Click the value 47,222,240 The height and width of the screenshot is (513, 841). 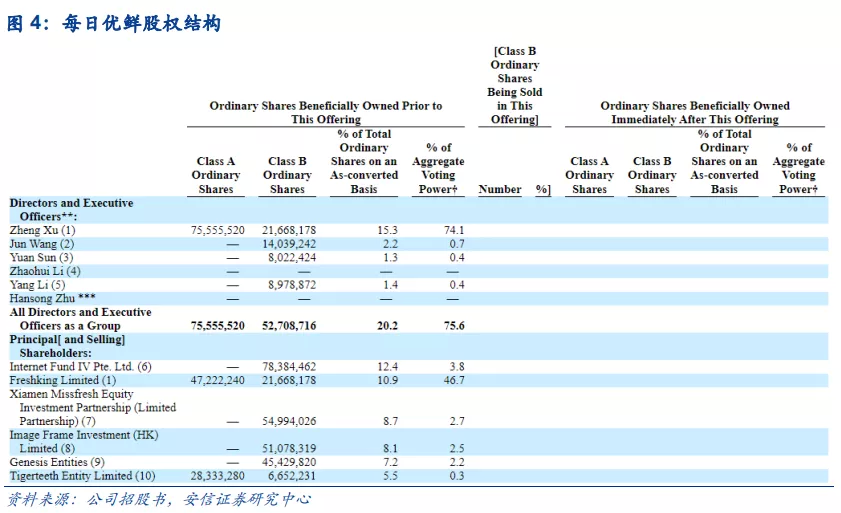pyautogui.click(x=218, y=380)
